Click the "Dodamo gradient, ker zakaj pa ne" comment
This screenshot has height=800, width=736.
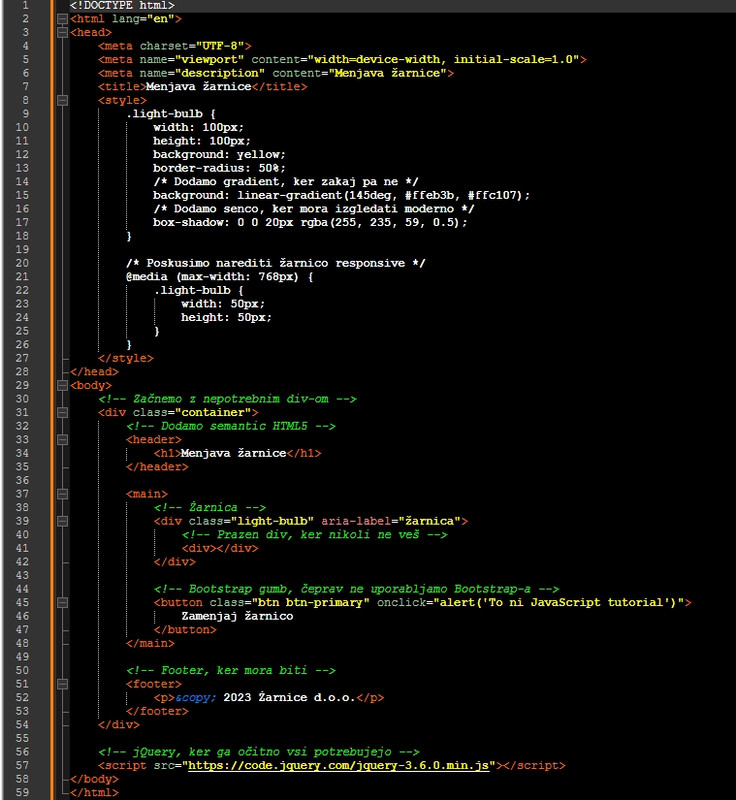(286, 182)
